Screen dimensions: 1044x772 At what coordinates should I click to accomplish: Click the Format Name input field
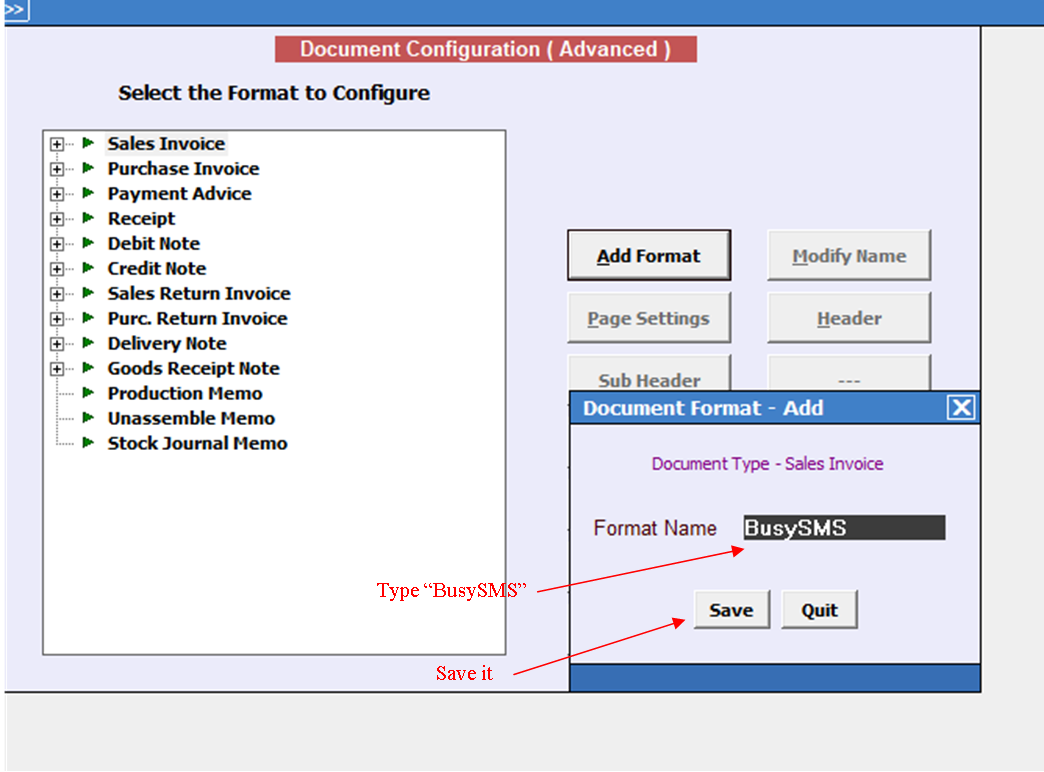point(844,528)
